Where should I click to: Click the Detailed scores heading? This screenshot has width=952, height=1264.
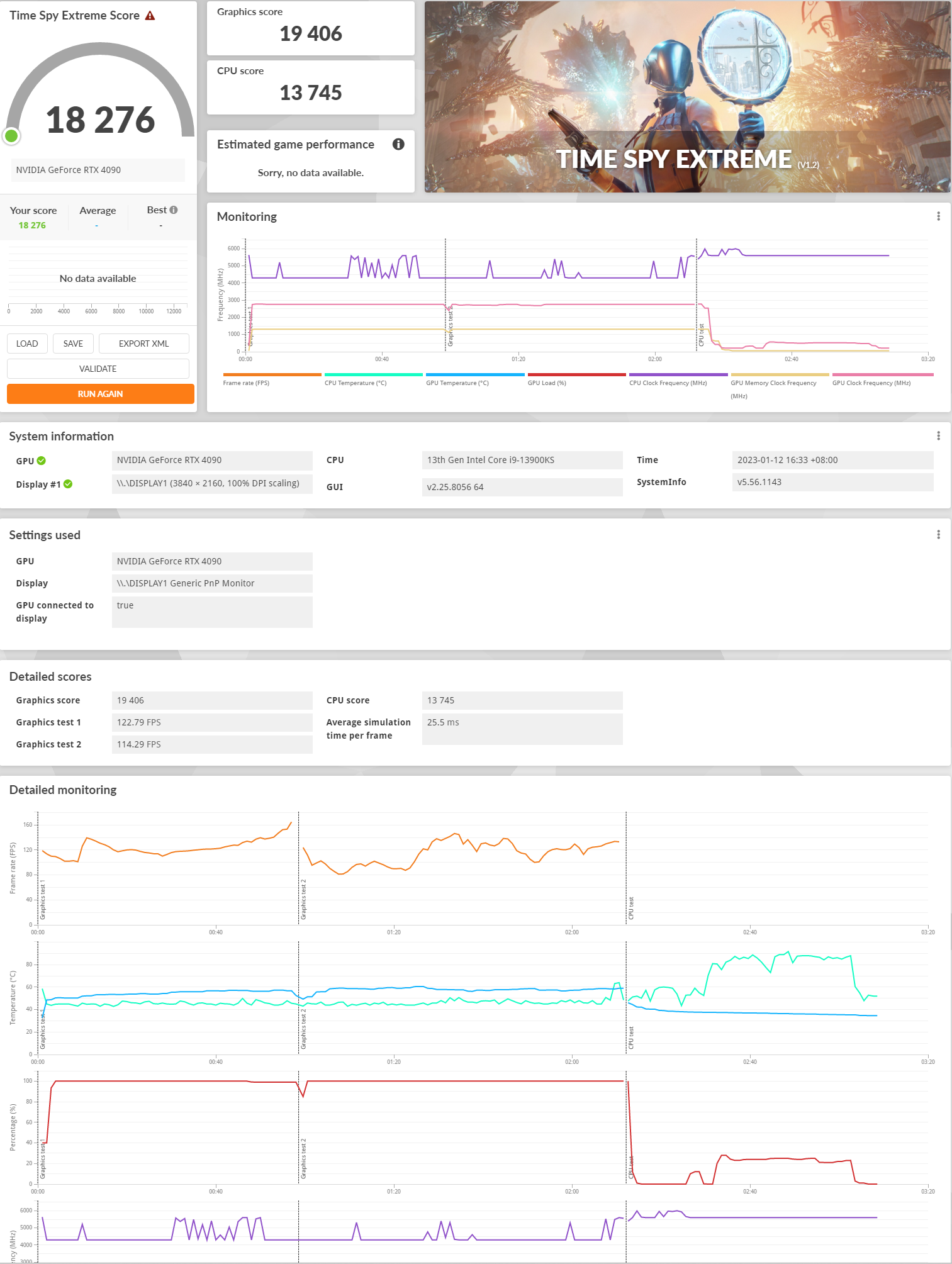(x=50, y=676)
